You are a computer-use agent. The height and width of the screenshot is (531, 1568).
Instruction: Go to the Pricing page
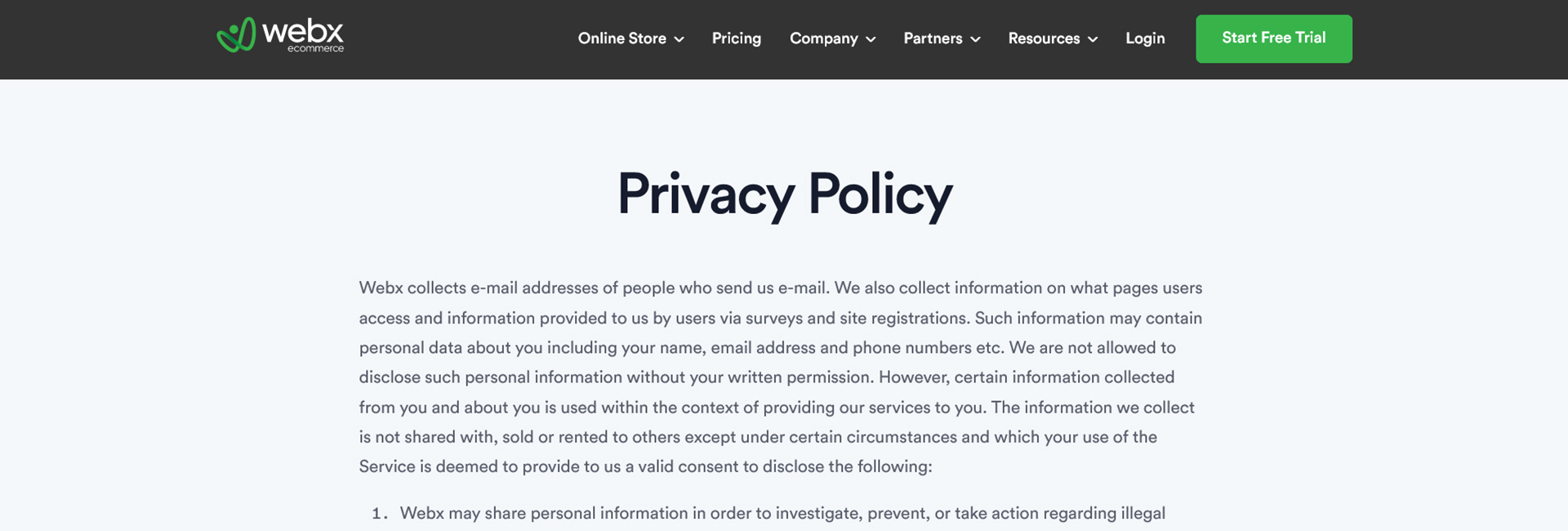pyautogui.click(x=736, y=38)
